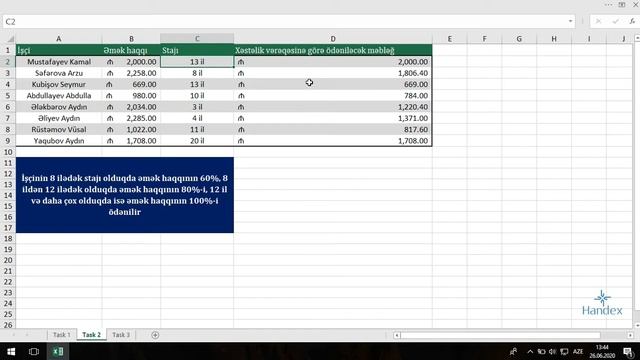Open the notification center icon

tap(628, 351)
